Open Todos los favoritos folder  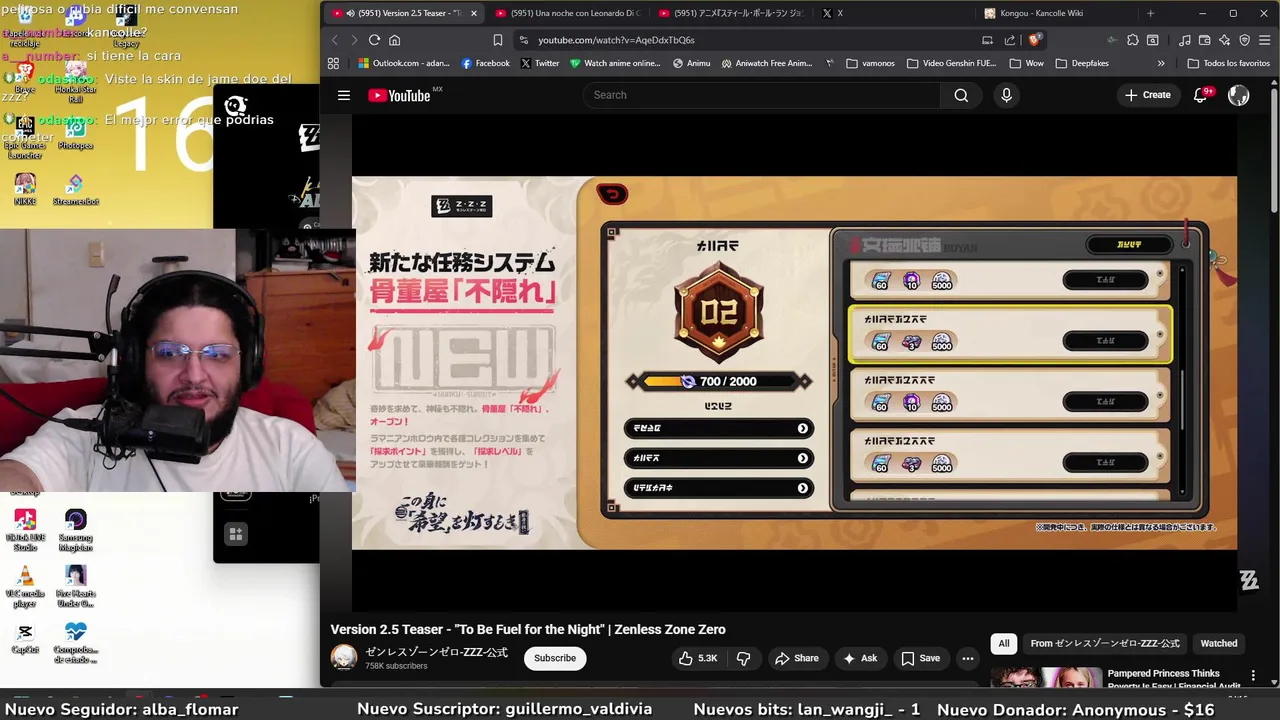[1228, 63]
